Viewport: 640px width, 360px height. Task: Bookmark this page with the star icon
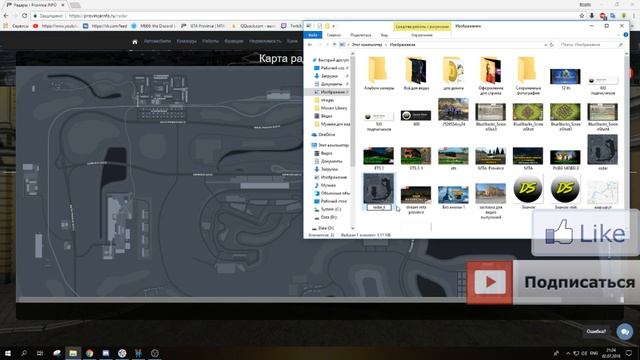click(x=582, y=16)
